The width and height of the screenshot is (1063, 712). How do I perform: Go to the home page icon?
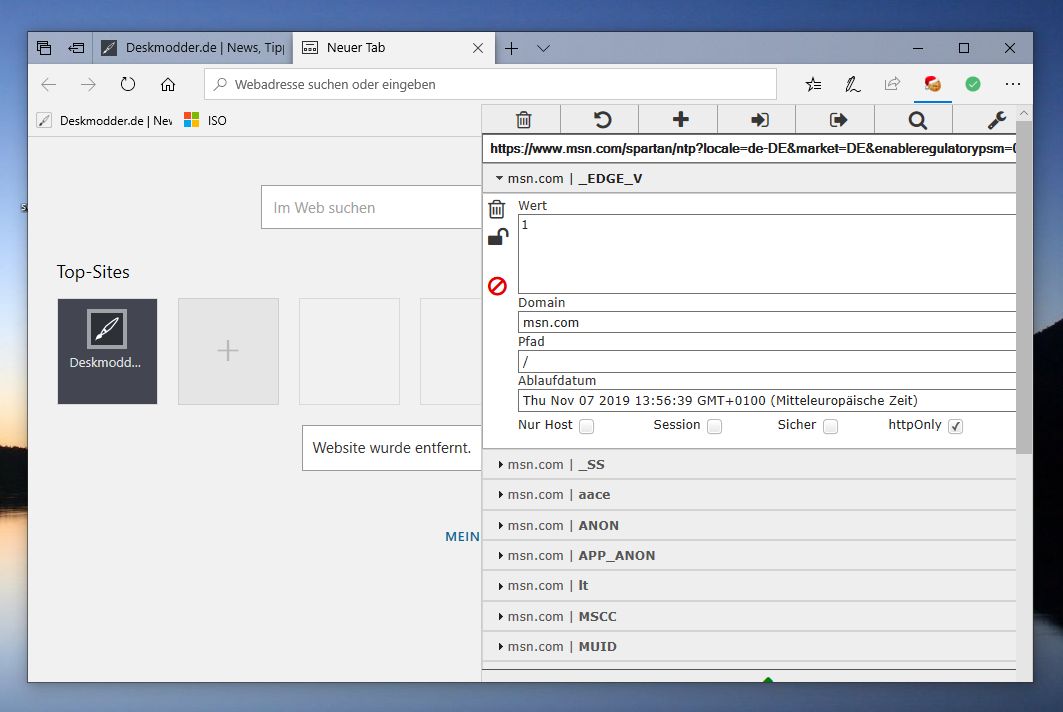167,84
